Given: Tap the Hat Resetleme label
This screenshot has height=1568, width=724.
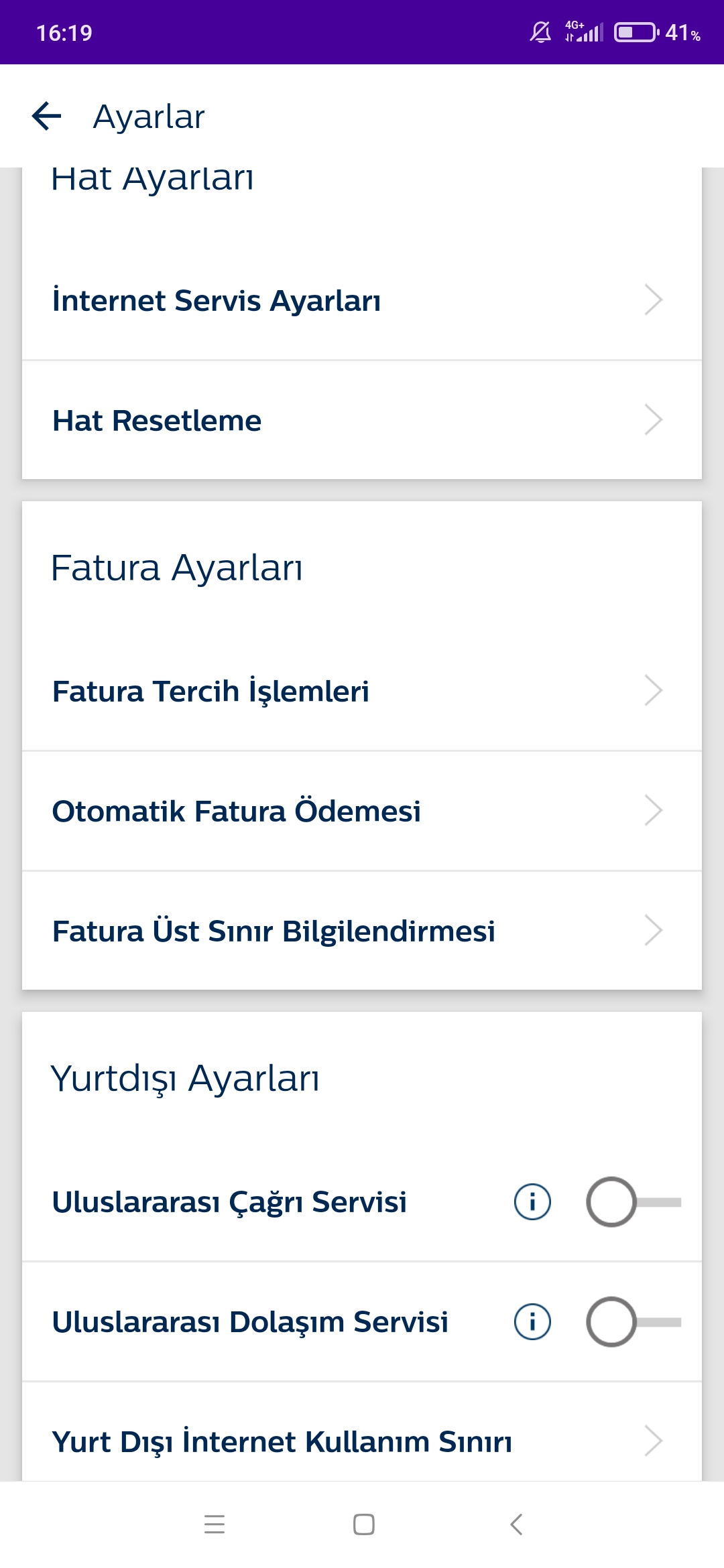Looking at the screenshot, I should pyautogui.click(x=157, y=421).
